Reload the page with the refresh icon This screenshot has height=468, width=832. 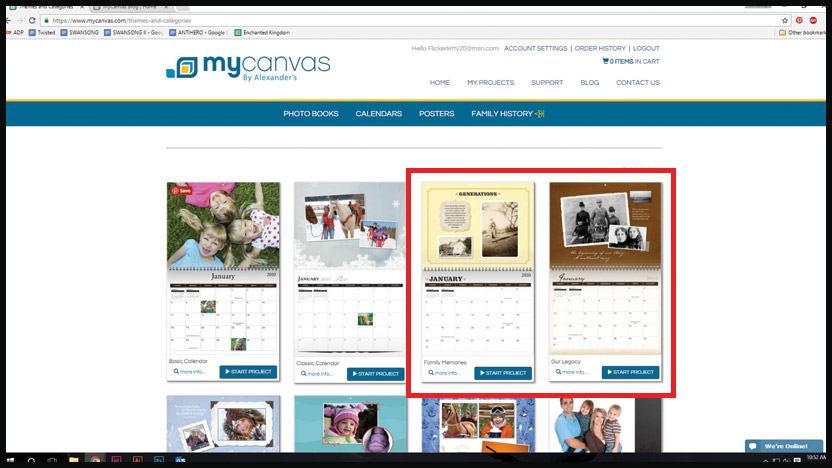pos(32,20)
